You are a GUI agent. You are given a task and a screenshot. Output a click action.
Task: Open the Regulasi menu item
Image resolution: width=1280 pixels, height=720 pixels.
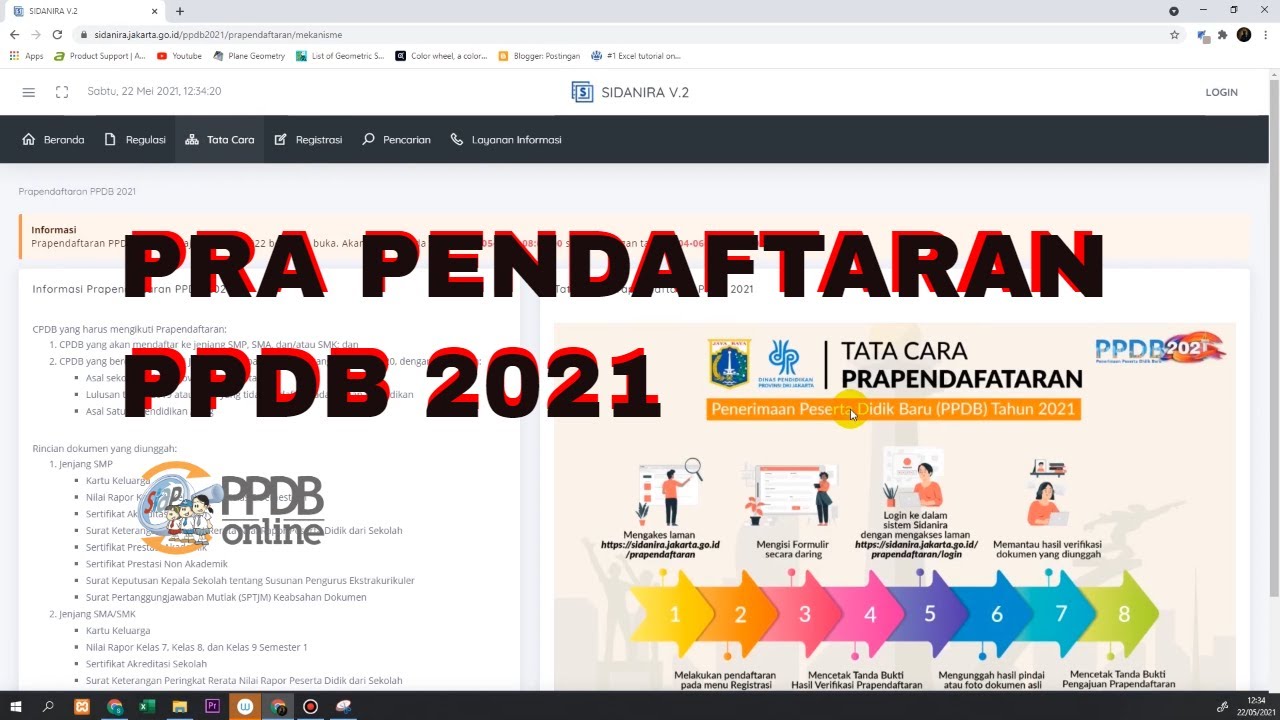(135, 140)
